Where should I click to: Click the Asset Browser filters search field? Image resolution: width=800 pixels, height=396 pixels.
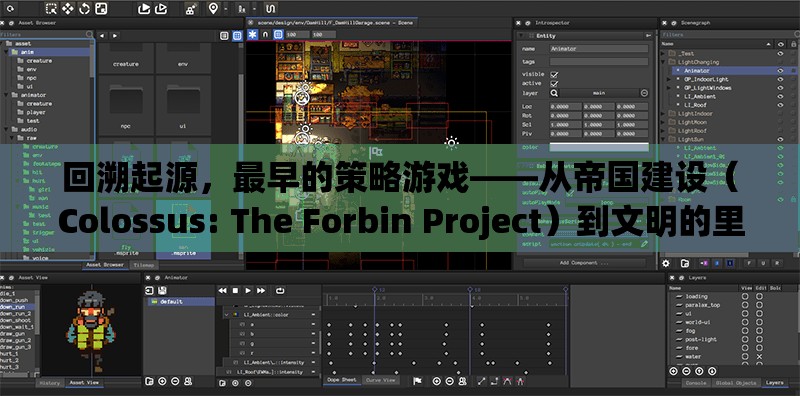coord(46,35)
